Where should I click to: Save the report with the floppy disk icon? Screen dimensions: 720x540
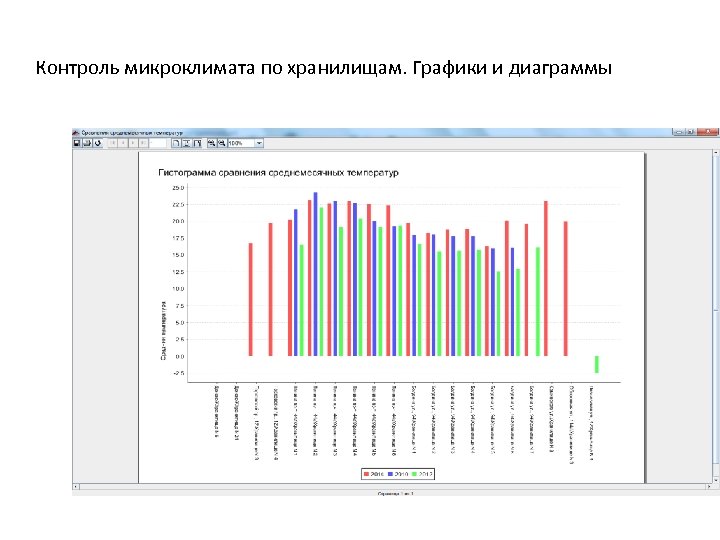pyautogui.click(x=77, y=143)
